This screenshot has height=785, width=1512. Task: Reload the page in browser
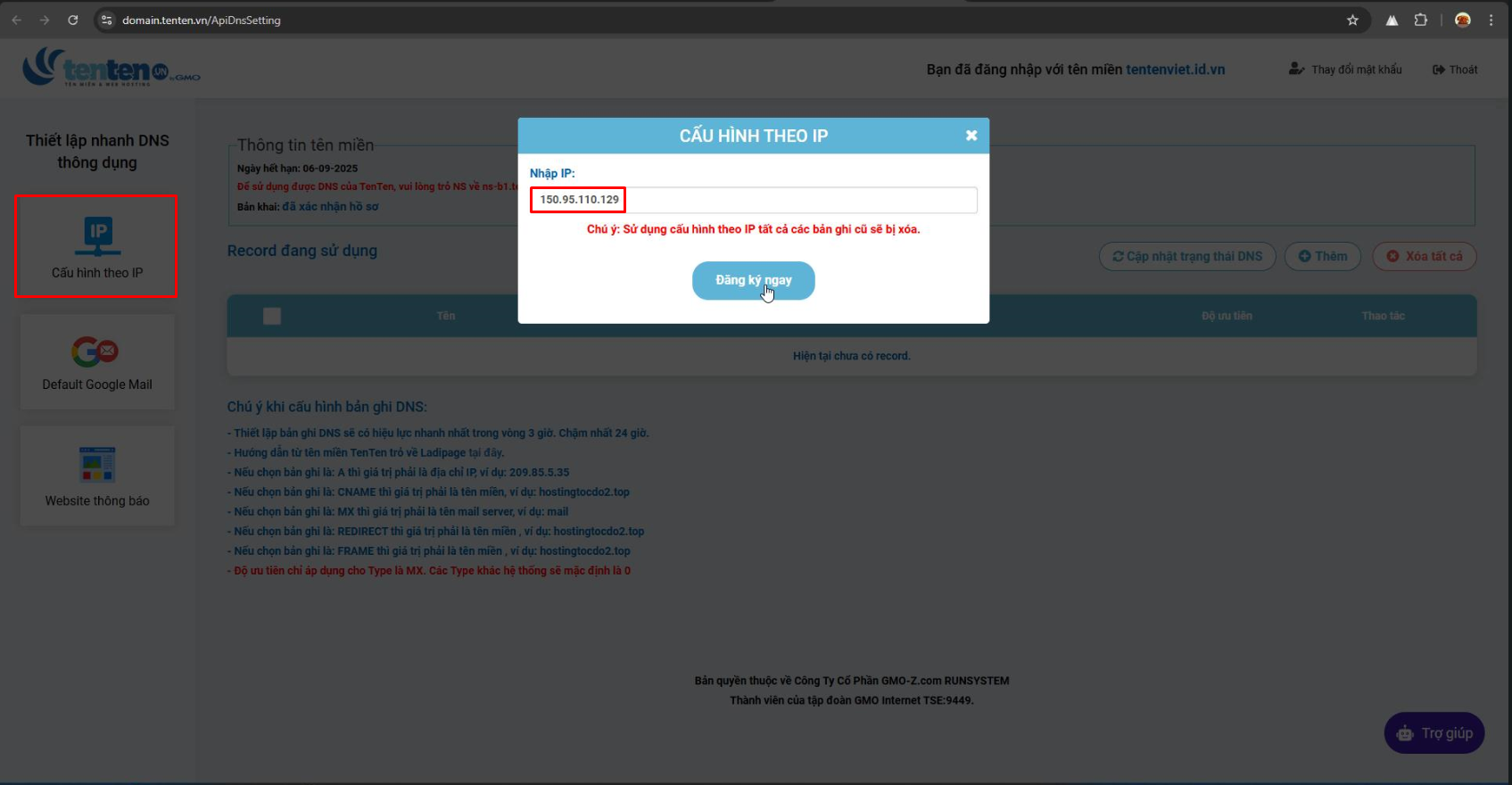coord(73,20)
